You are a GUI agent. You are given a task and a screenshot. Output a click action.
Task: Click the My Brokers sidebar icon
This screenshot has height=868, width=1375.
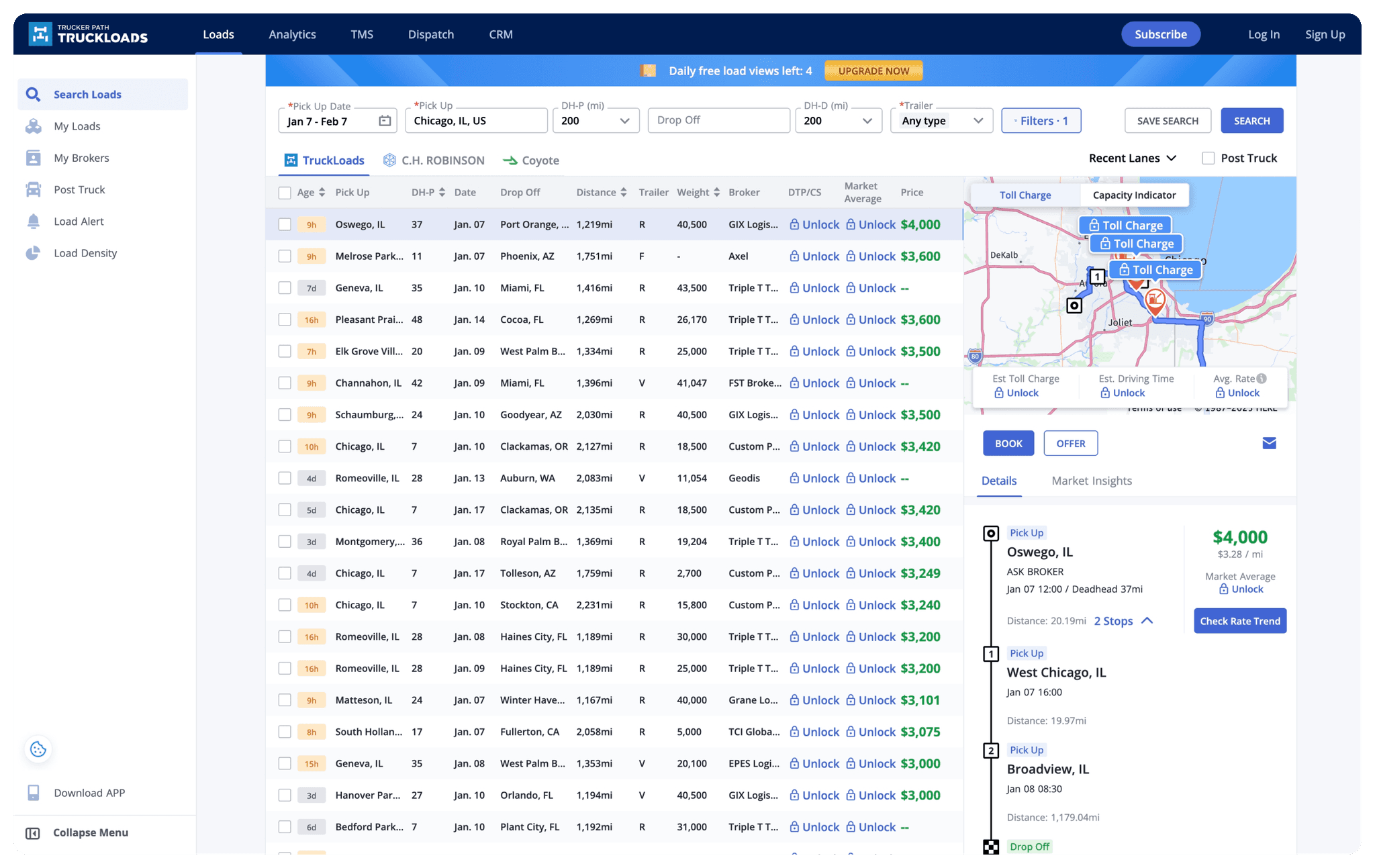click(x=33, y=157)
